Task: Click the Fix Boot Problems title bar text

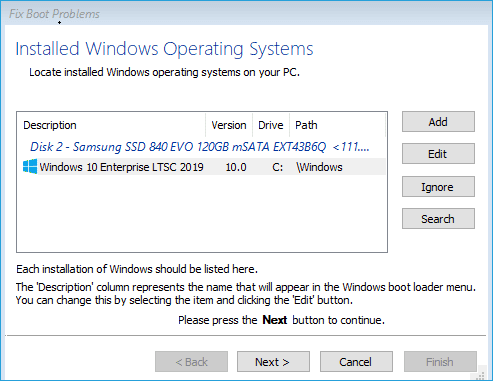Action: 54,14
